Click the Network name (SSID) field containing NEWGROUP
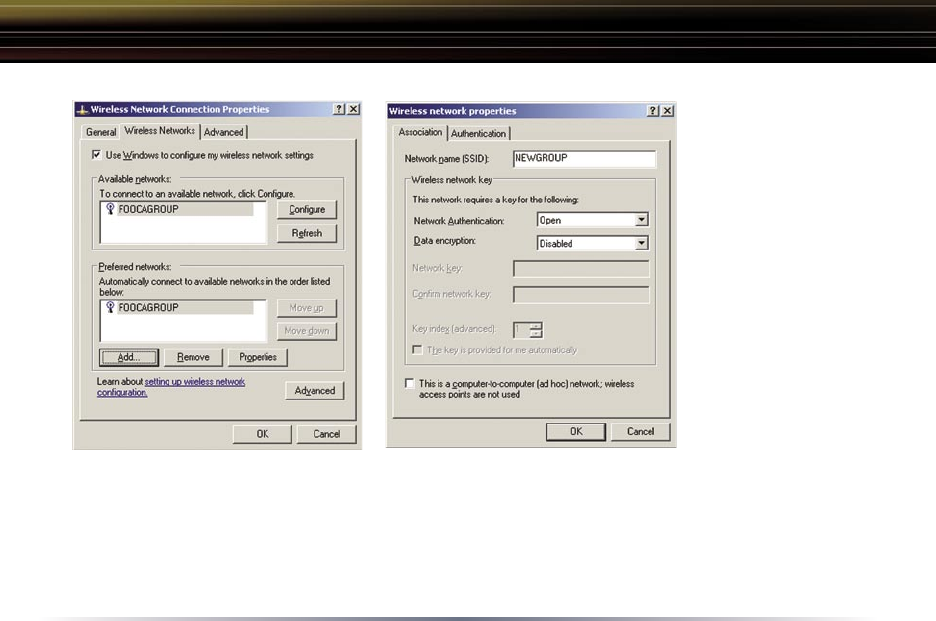Screen dimensions: 936x621 point(584,158)
